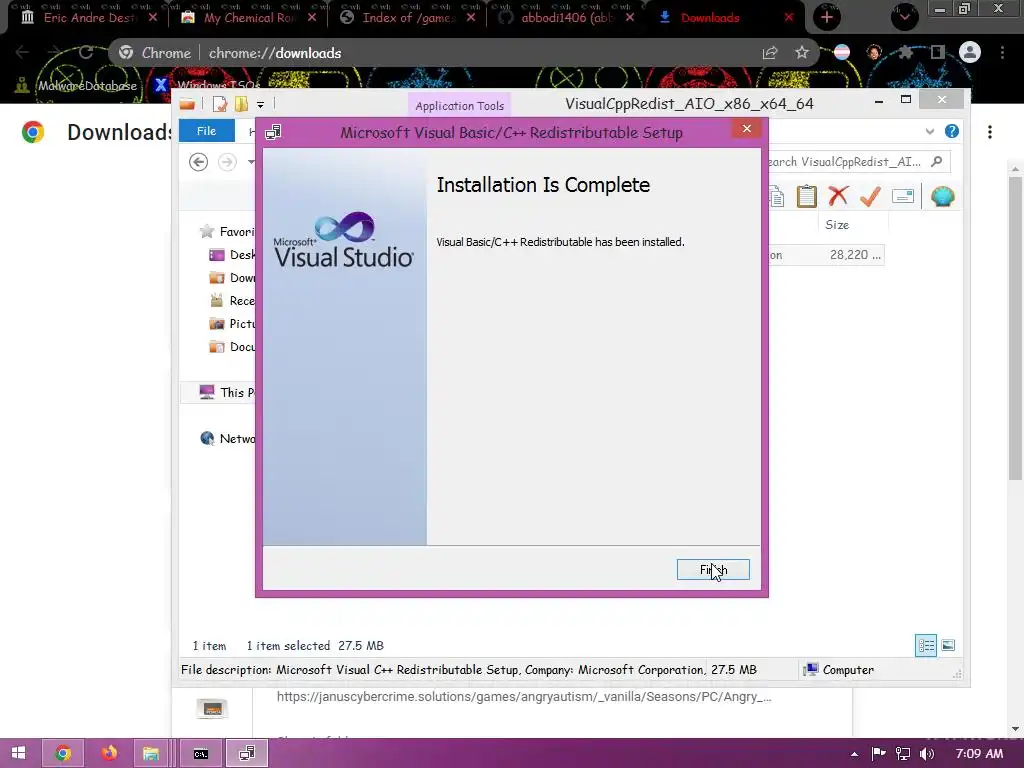Open the Downloads page three-dot menu

click(x=990, y=132)
